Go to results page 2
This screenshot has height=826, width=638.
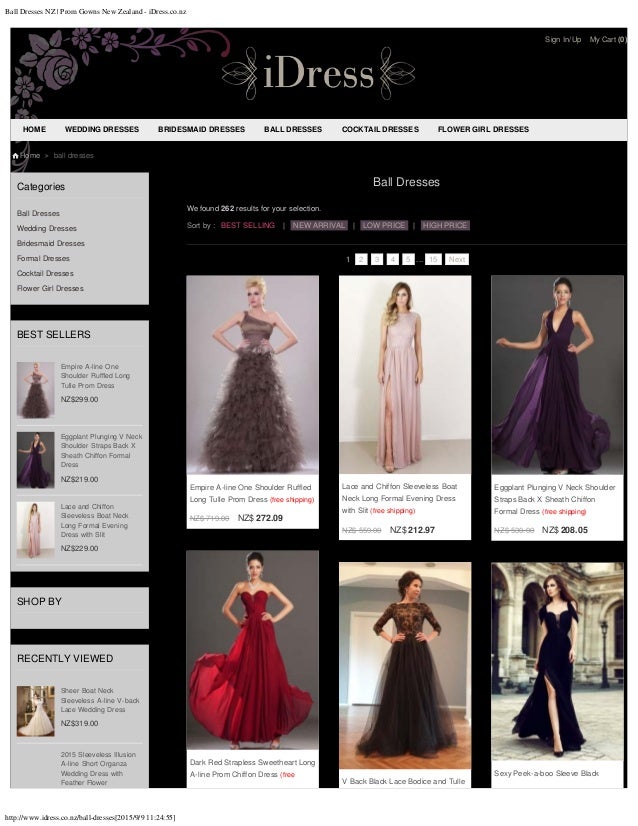(361, 259)
